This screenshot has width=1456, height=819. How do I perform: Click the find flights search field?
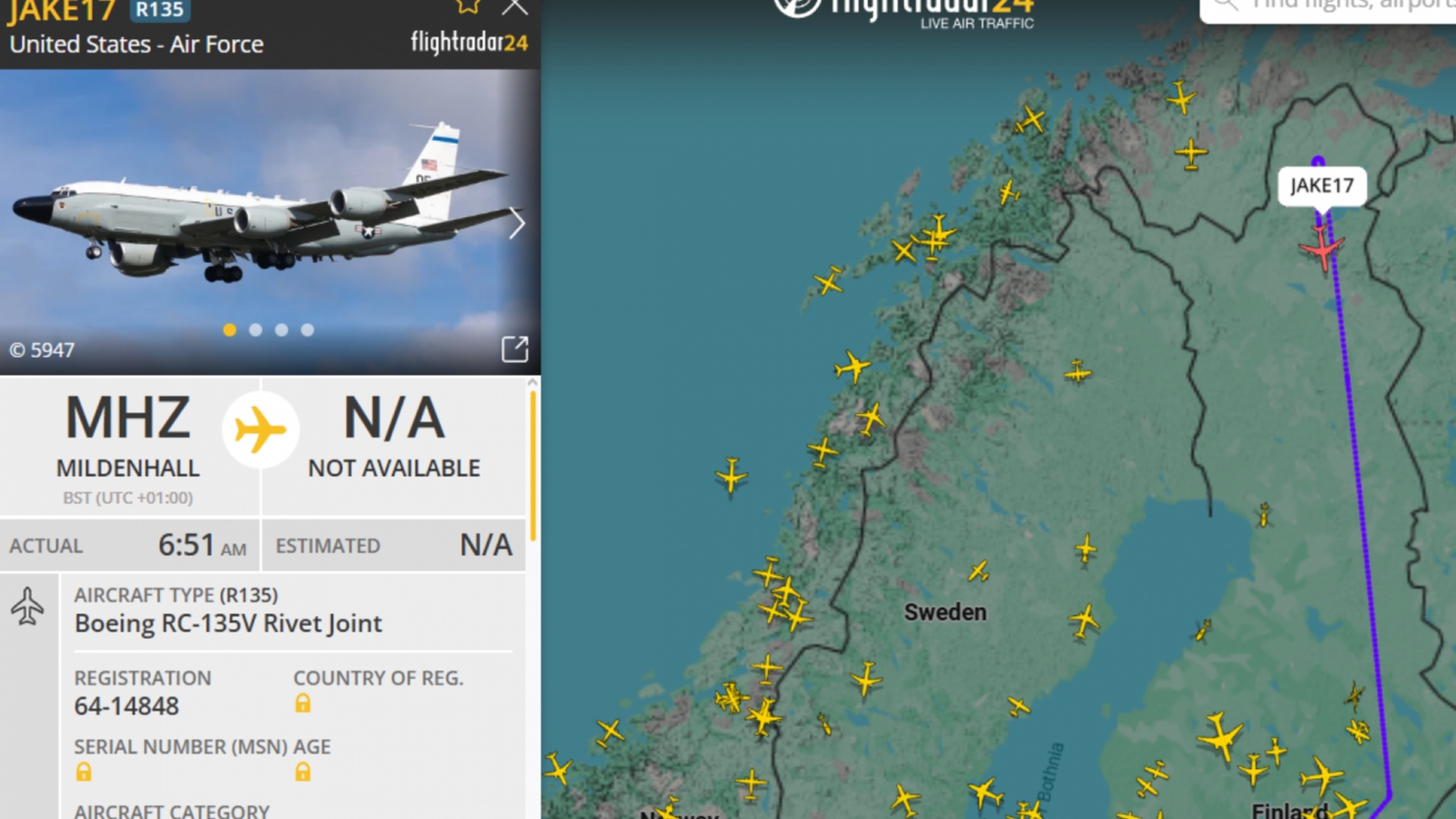coord(1329,9)
